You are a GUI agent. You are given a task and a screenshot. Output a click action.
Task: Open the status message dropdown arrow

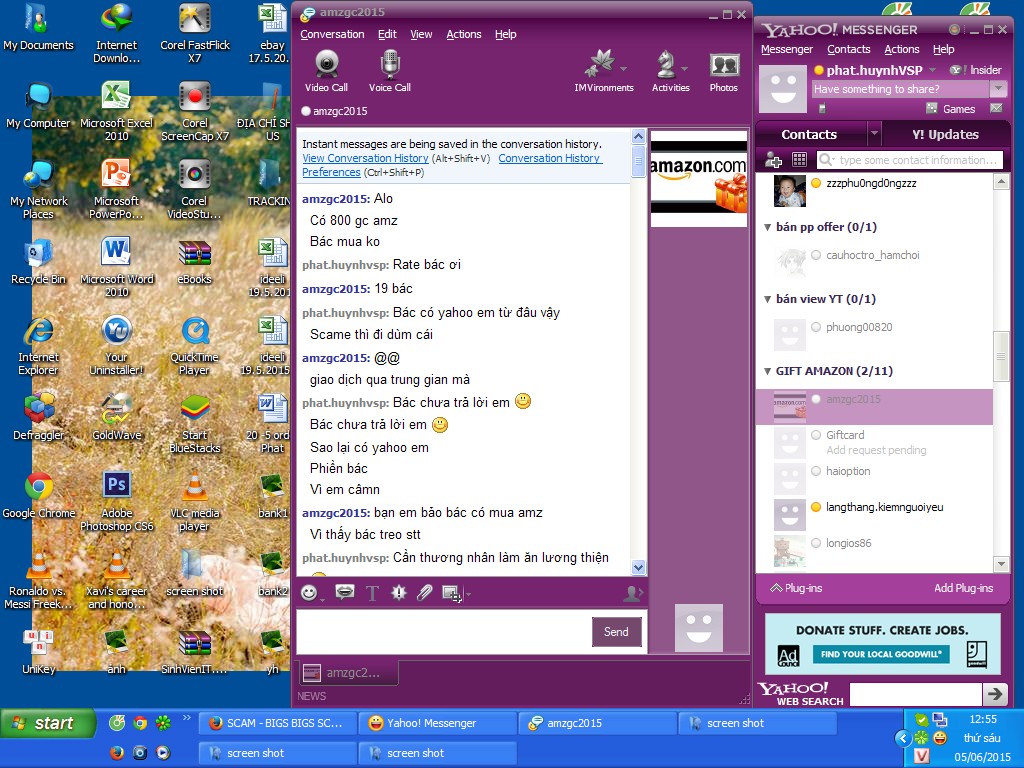(998, 89)
